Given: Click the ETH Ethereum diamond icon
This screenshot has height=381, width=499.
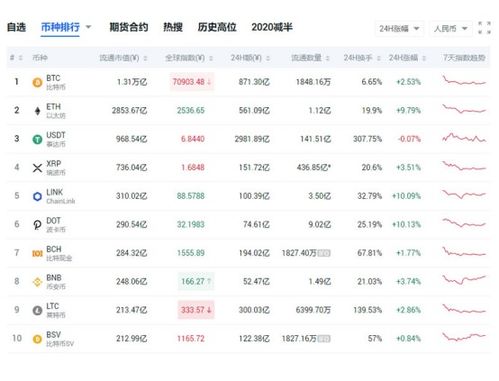Looking at the screenshot, I should point(37,111).
